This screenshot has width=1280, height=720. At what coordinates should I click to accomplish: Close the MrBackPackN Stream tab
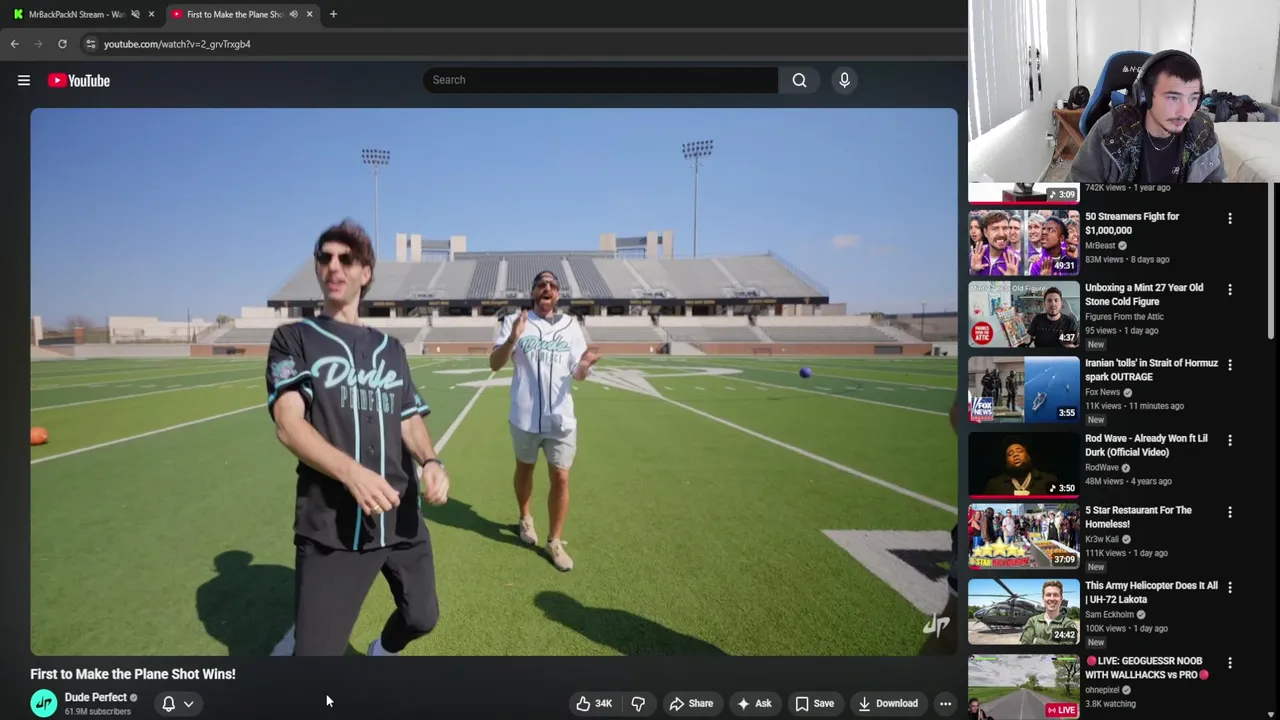coord(151,14)
